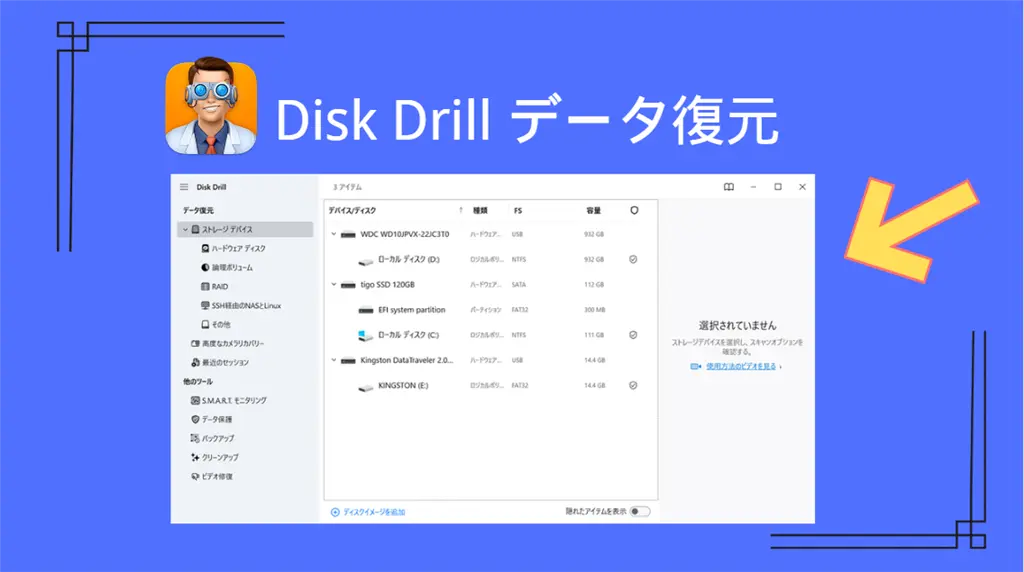Sort by 種類 column header
Image resolution: width=1024 pixels, height=572 pixels.
(480, 210)
